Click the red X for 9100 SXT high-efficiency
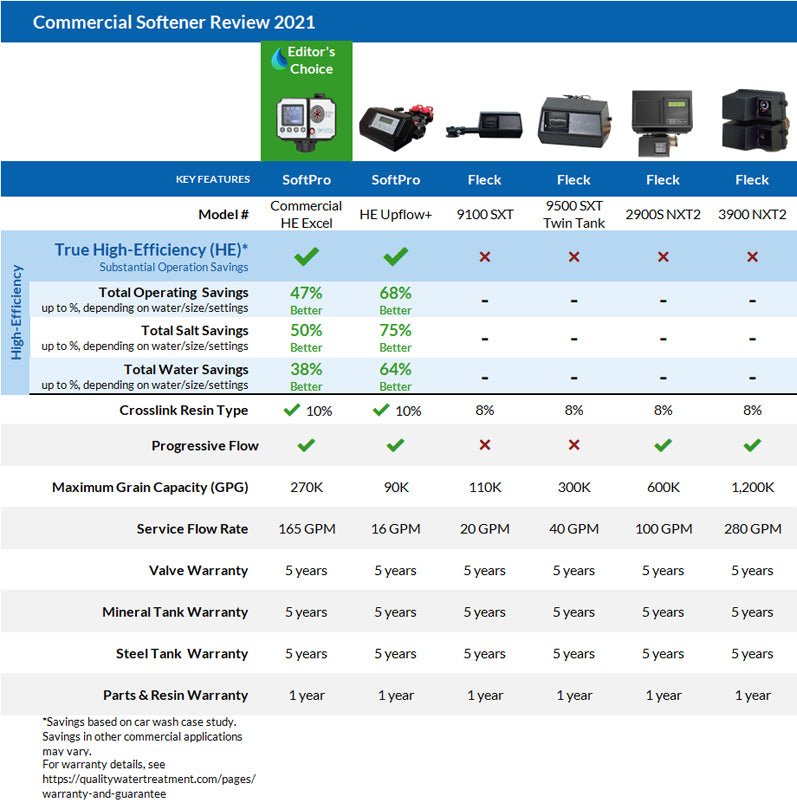The height and width of the screenshot is (800, 797). click(x=485, y=257)
